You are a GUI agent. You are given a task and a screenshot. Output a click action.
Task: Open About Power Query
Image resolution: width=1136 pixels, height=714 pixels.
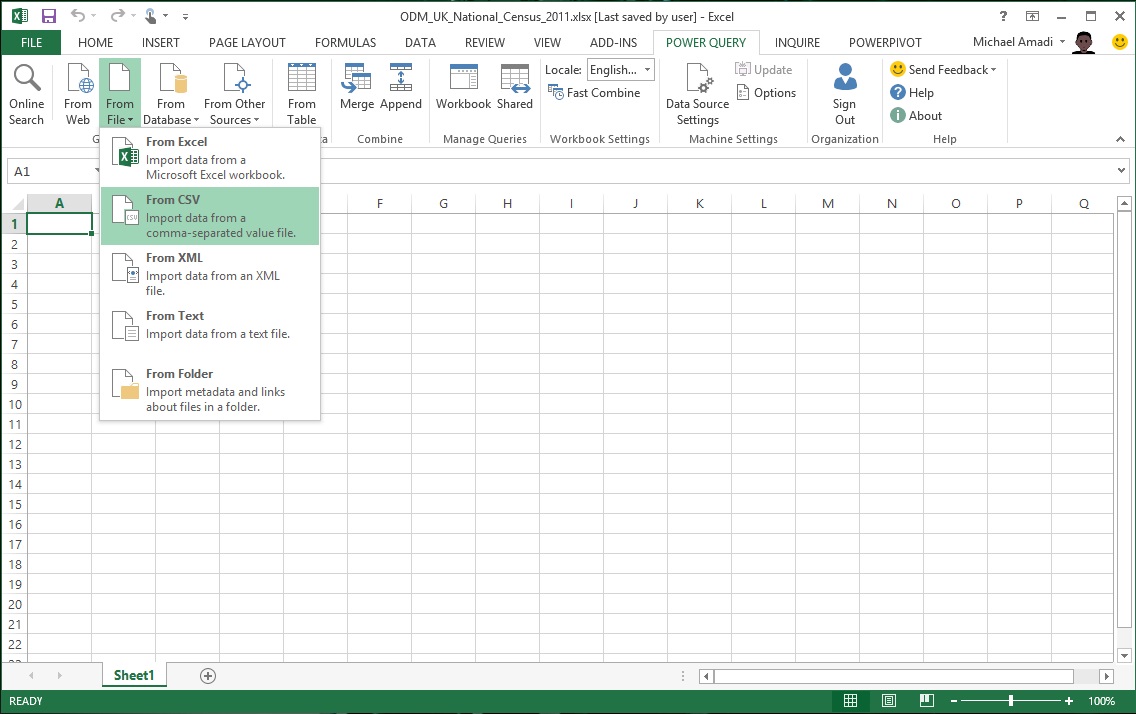click(916, 116)
